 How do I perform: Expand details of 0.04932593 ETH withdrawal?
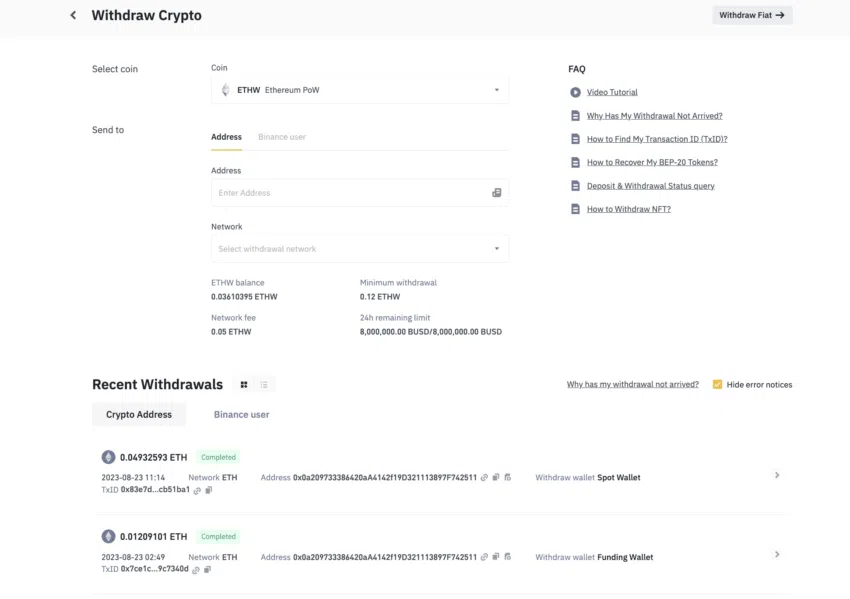[777, 475]
